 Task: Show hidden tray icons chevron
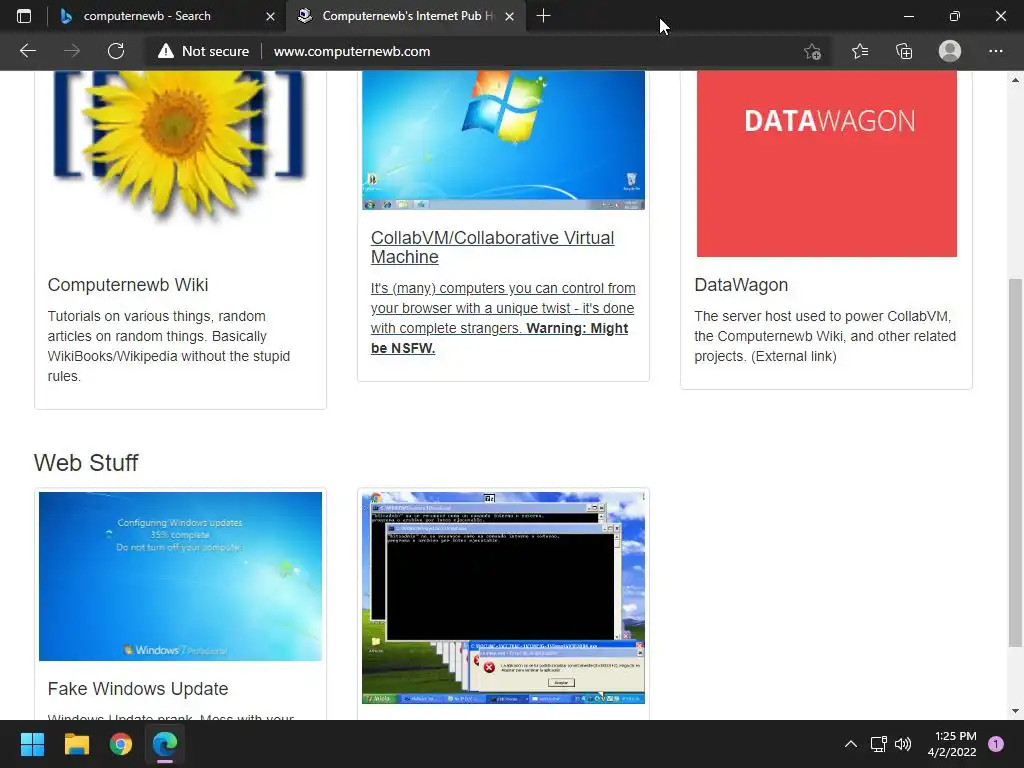pos(850,744)
